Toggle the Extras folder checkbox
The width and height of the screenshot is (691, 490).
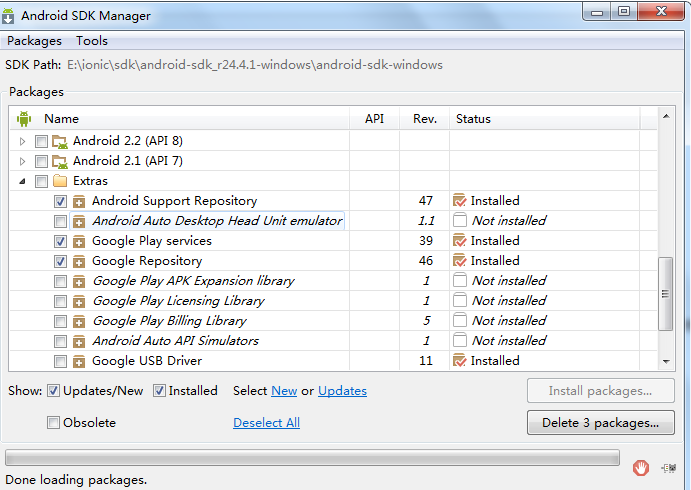pyautogui.click(x=41, y=181)
